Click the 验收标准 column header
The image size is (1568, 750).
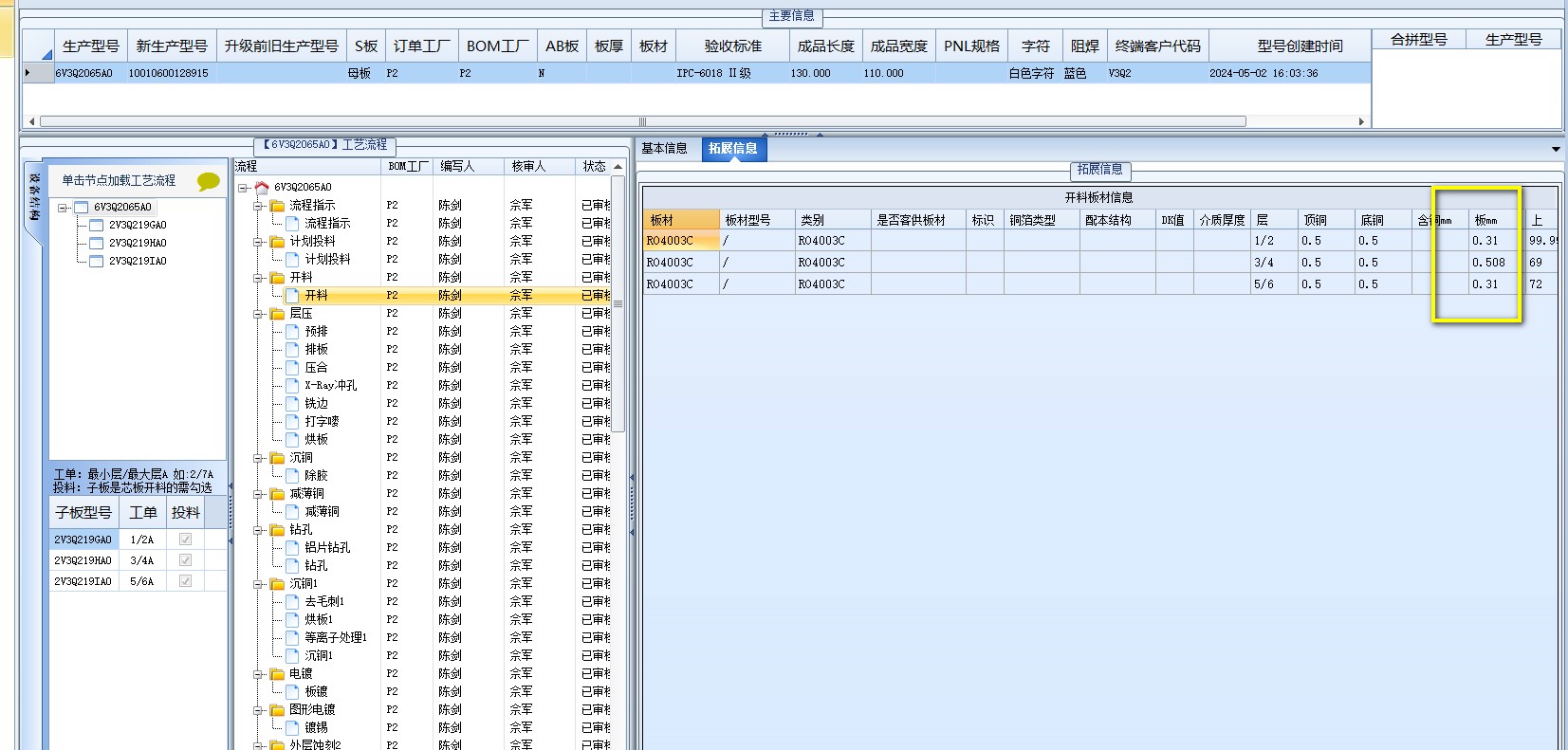click(732, 46)
